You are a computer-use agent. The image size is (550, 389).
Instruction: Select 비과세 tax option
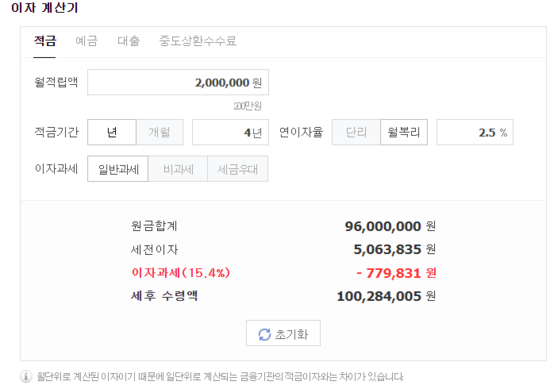178,169
